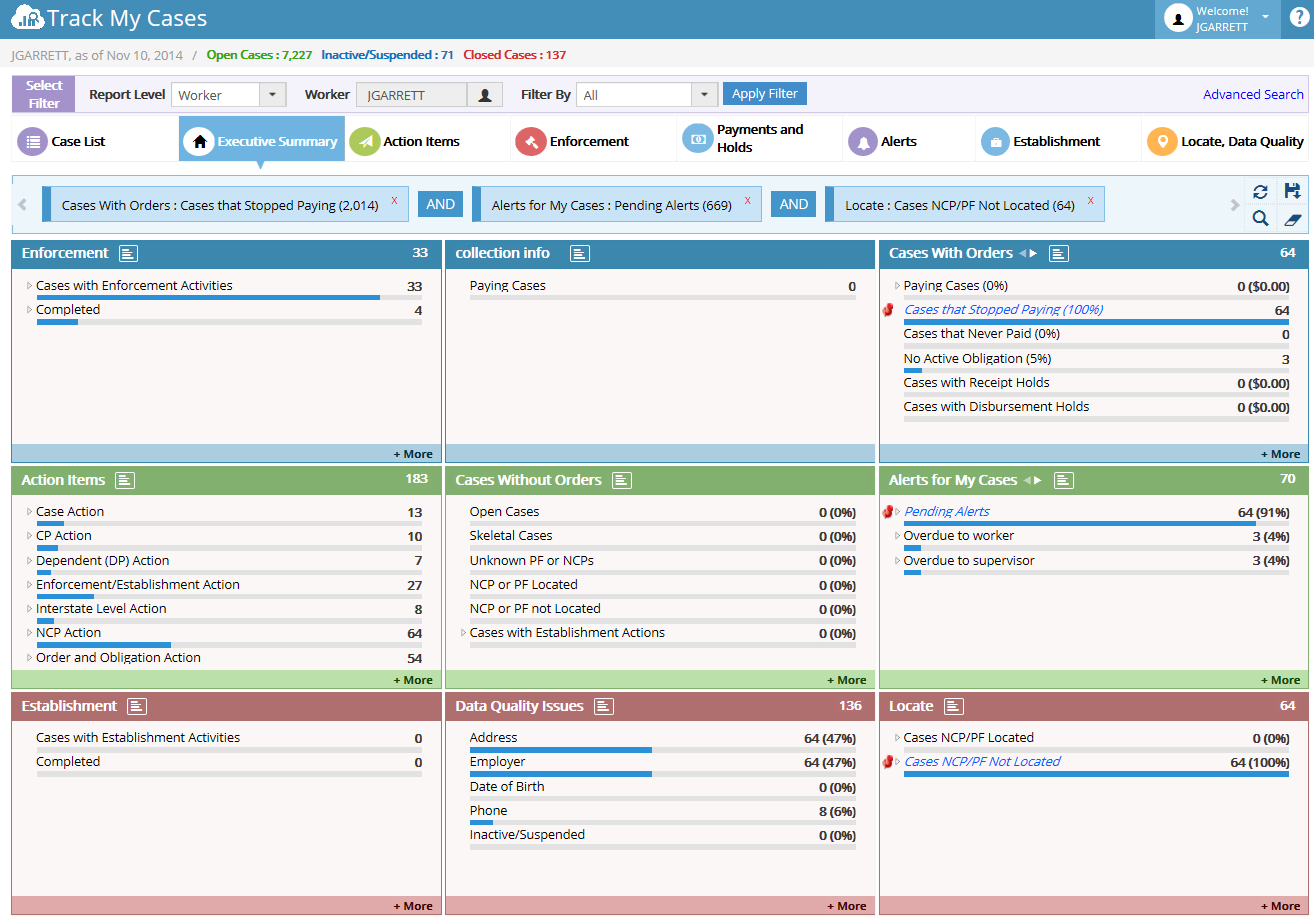Image resolution: width=1316 pixels, height=919 pixels.
Task: Click the filter bar left arrow
Action: click(x=23, y=205)
